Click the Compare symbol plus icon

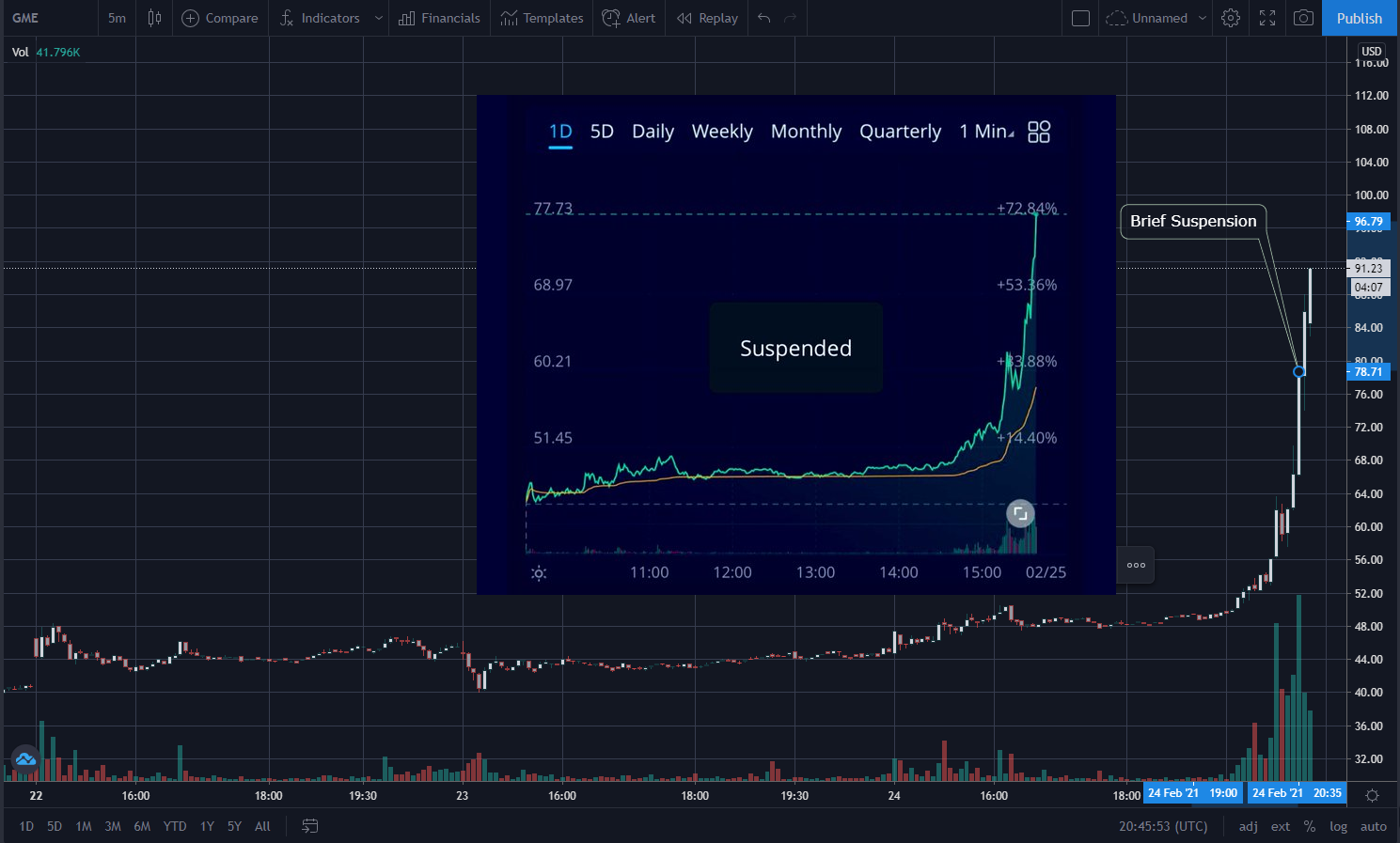click(x=190, y=18)
